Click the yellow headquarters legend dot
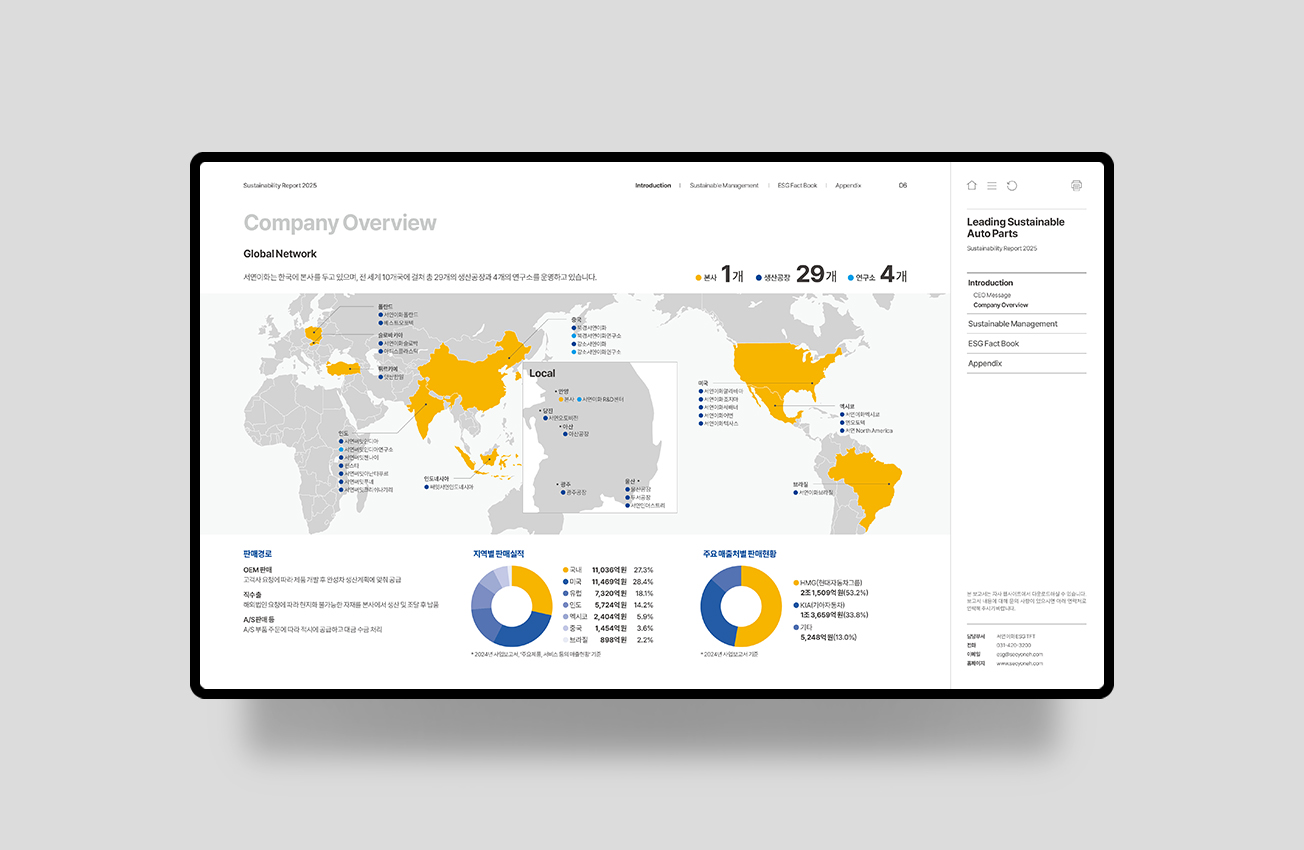Viewport: 1304px width, 850px height. coord(699,277)
